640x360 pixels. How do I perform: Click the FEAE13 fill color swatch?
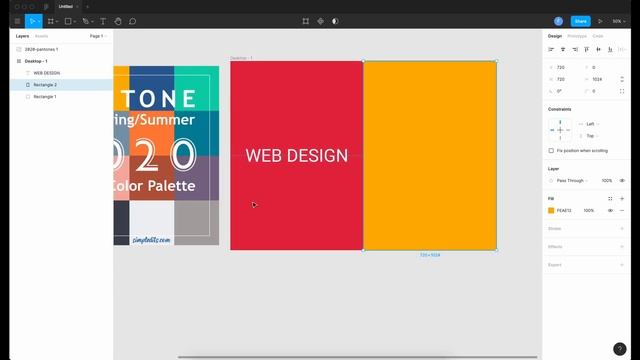[551, 211]
